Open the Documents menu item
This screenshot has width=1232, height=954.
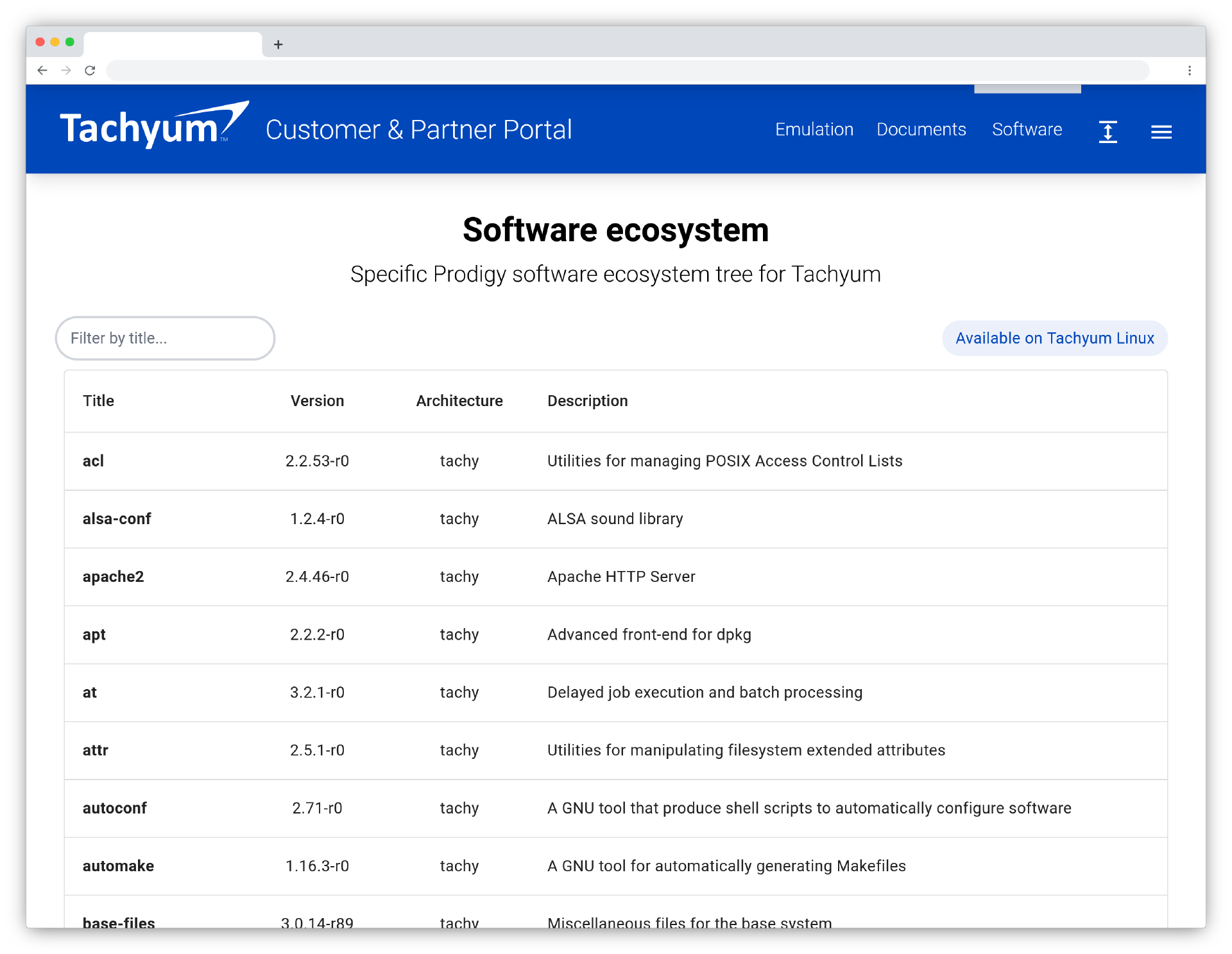click(921, 130)
